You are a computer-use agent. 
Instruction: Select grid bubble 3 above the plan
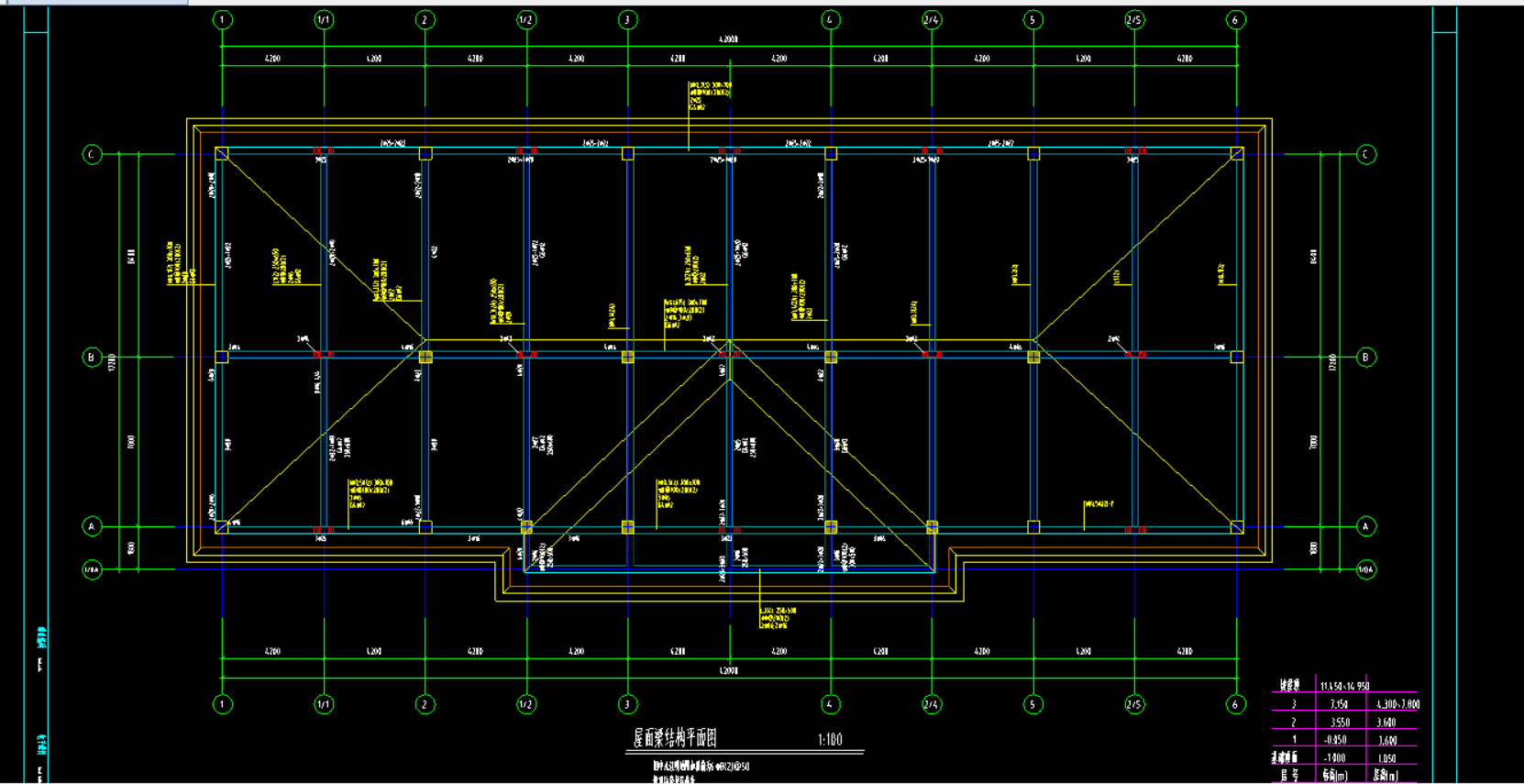point(627,19)
